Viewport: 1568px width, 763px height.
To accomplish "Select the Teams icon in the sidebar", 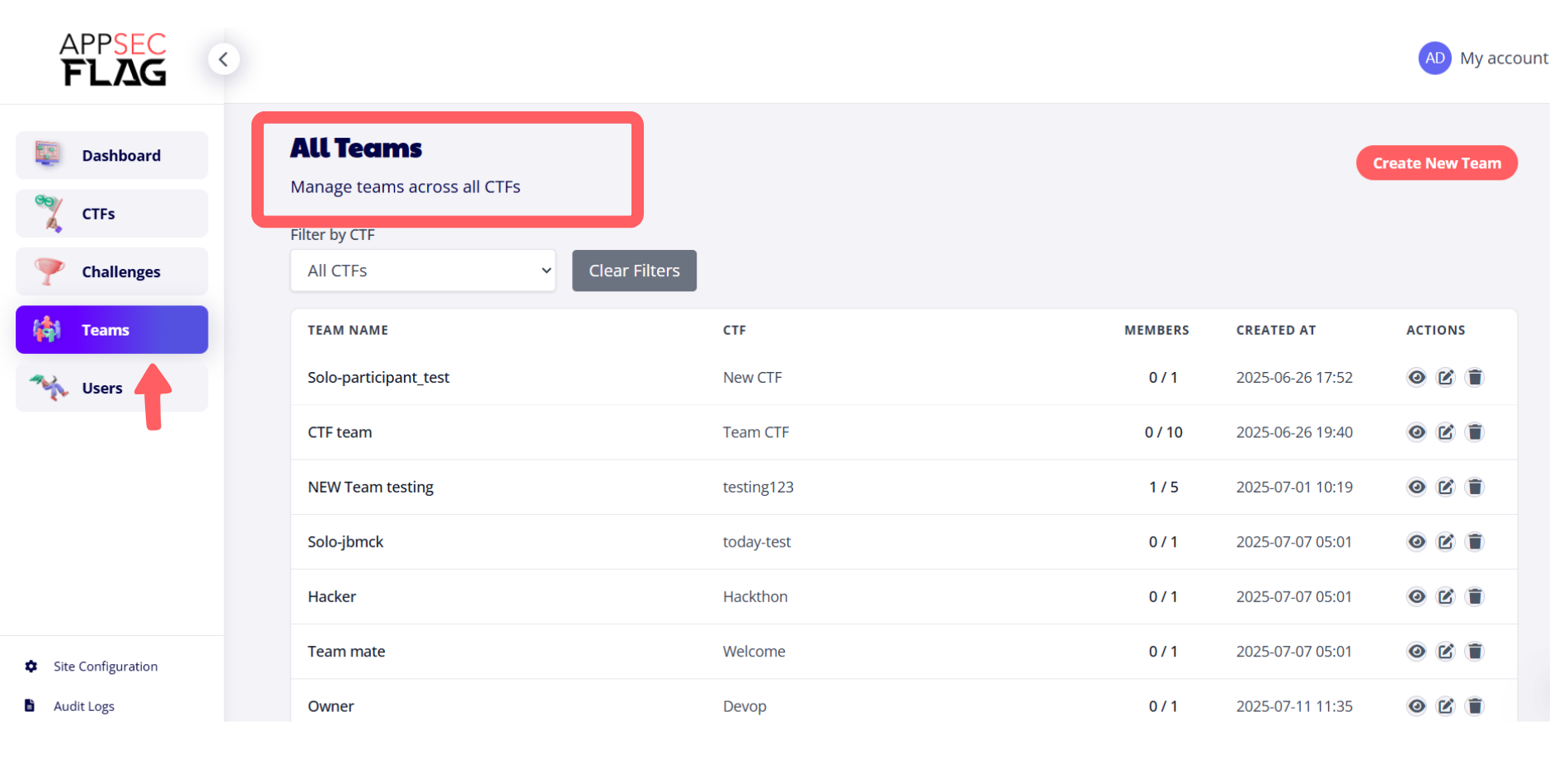I will tap(47, 329).
